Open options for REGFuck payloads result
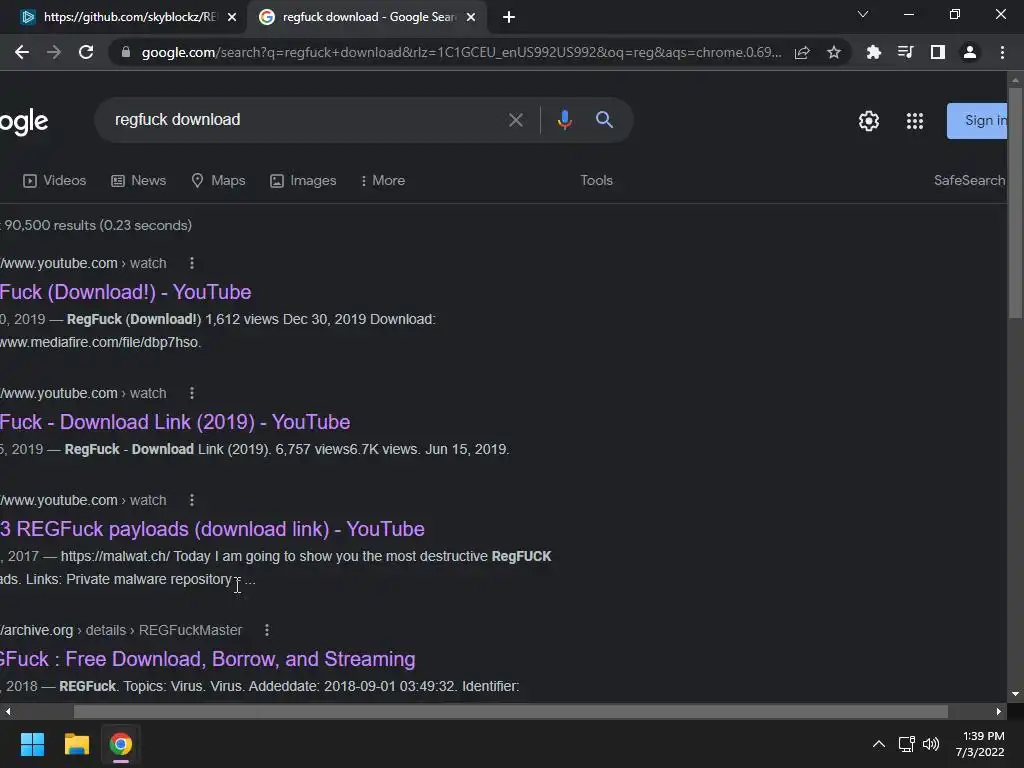 pos(191,500)
